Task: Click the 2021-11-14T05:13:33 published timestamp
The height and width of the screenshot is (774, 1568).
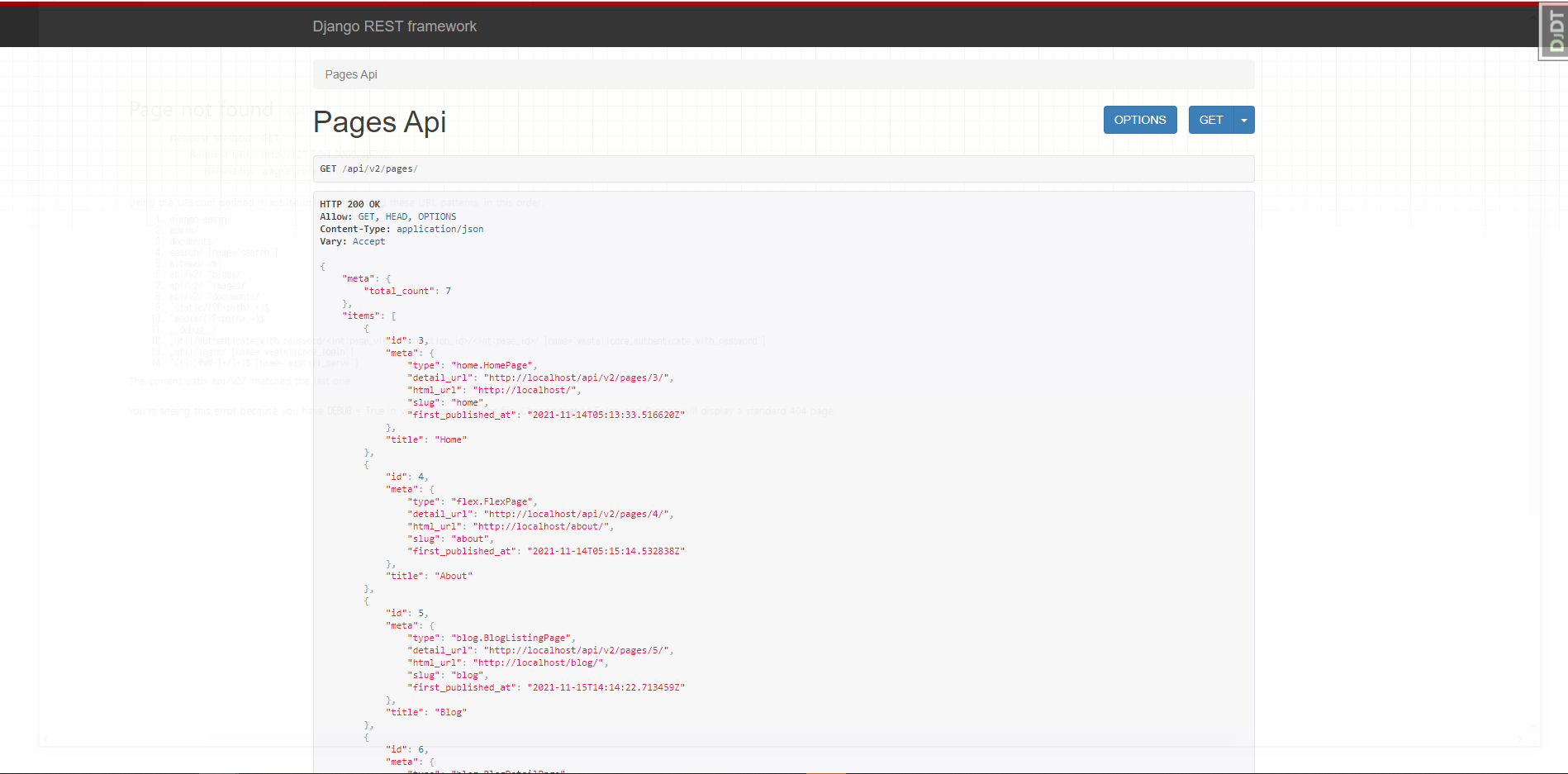Action: pyautogui.click(x=606, y=415)
